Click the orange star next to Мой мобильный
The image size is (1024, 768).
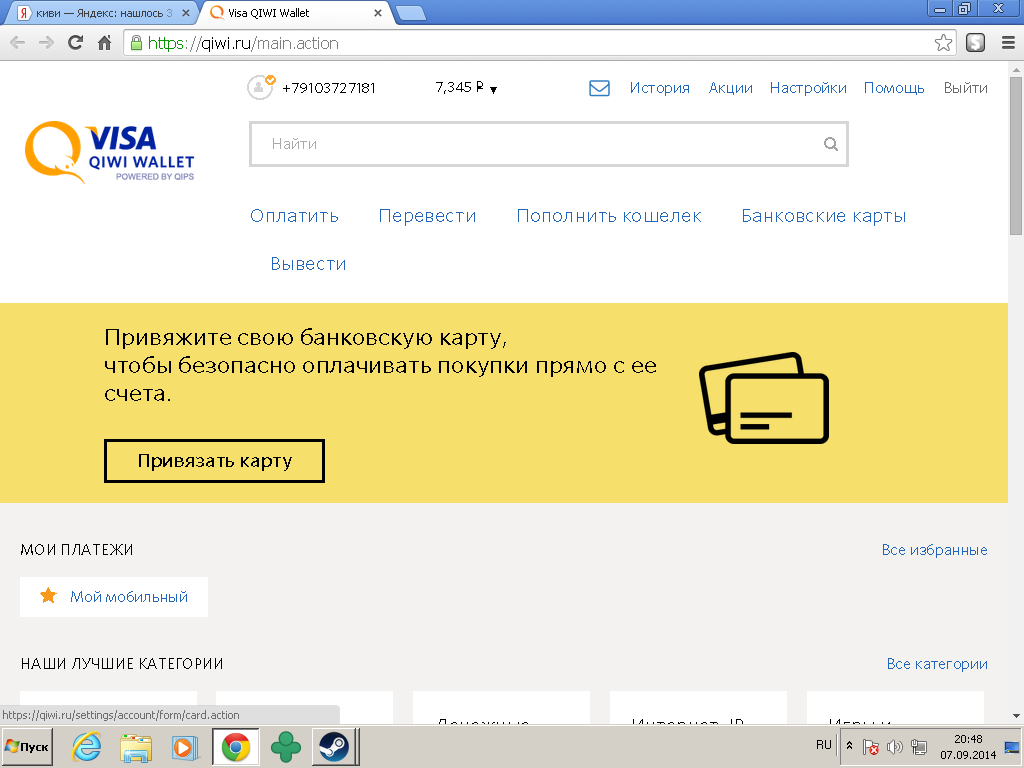tap(48, 596)
